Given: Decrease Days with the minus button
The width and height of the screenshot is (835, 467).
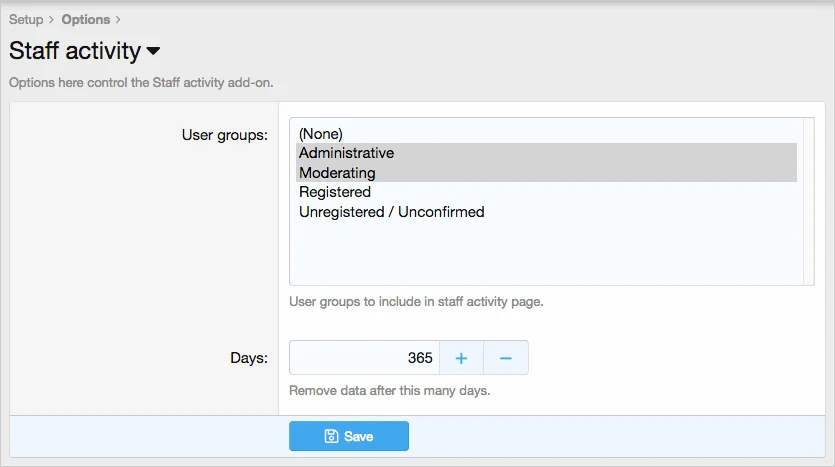Looking at the screenshot, I should [505, 358].
